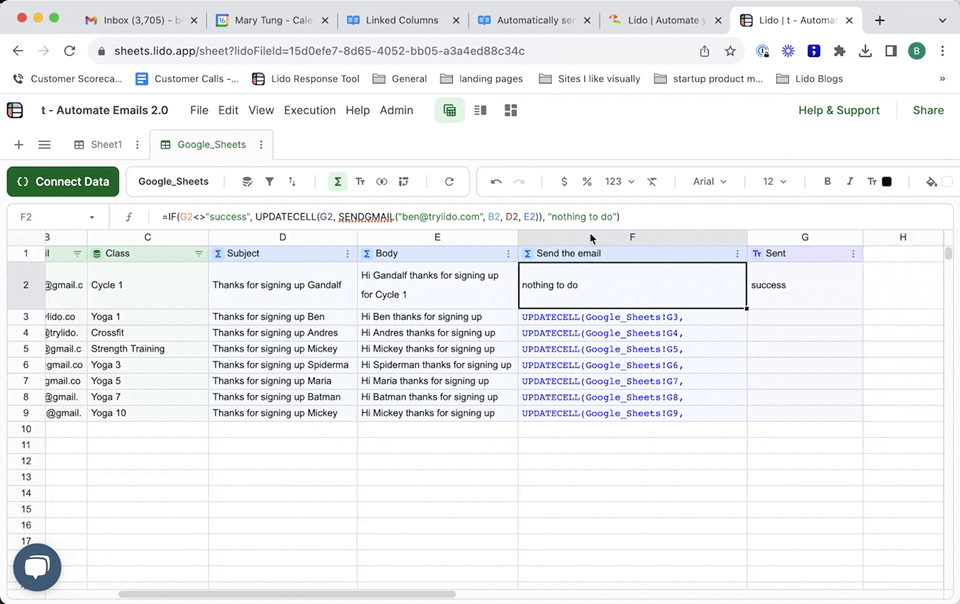The image size is (960, 604).
Task: Add a new sheet with the plus icon
Action: click(17, 145)
